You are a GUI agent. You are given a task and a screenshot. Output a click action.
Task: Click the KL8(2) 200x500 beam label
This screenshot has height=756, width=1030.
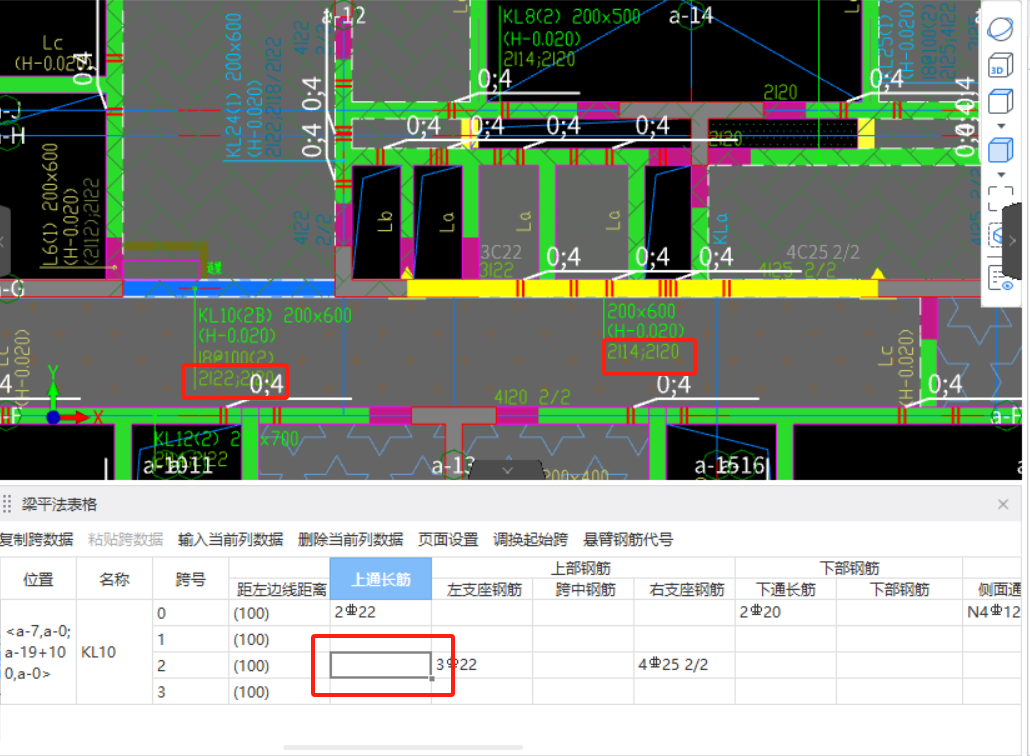tap(571, 16)
